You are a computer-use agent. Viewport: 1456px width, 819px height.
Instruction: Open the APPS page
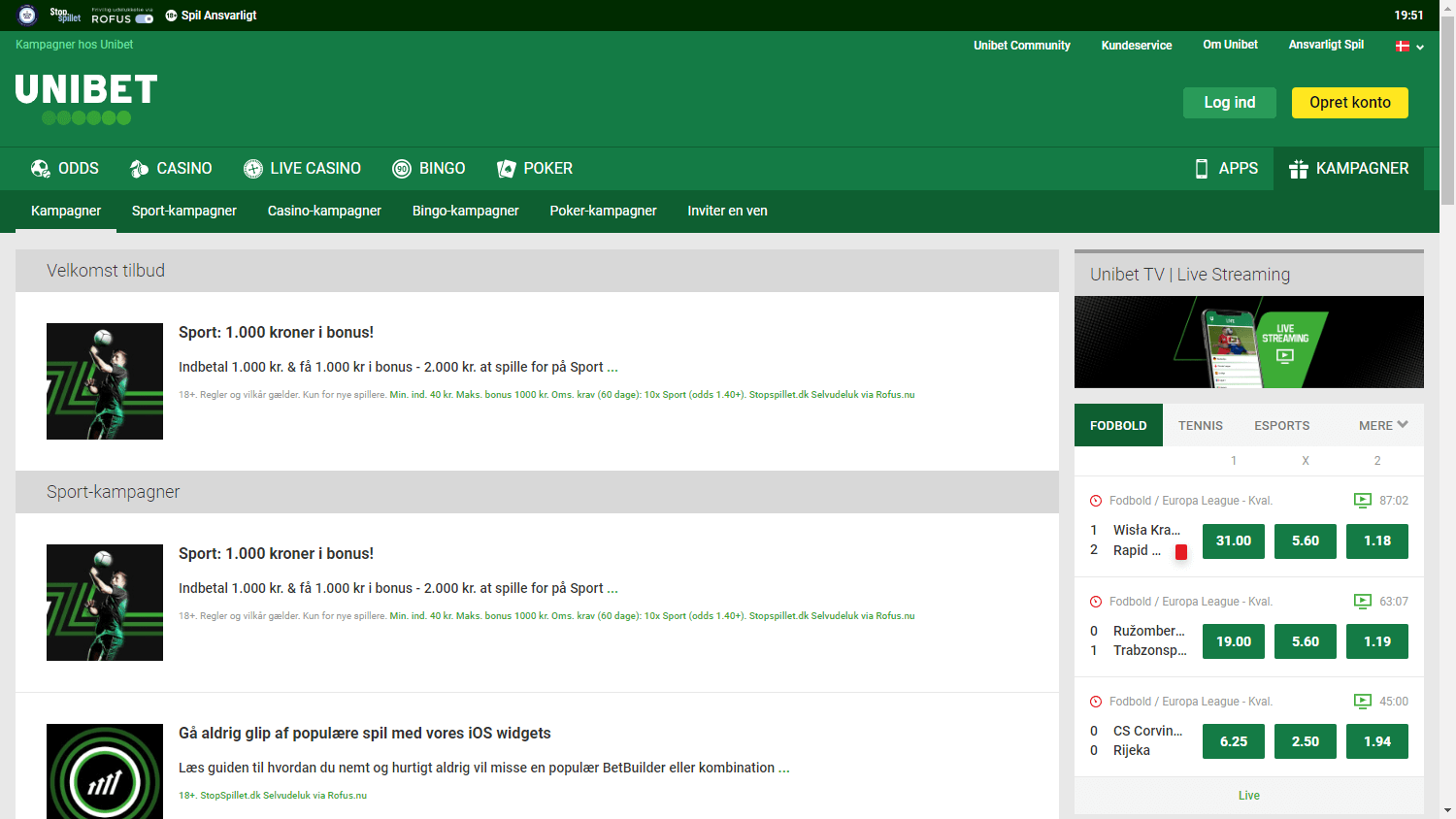coord(1226,169)
